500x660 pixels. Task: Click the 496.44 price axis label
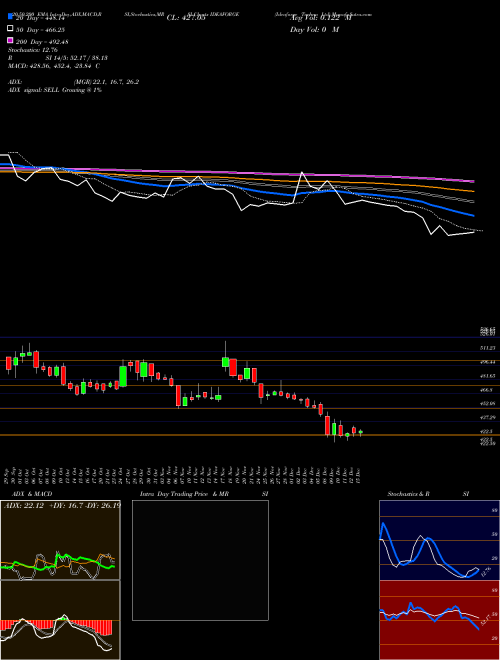(487, 362)
